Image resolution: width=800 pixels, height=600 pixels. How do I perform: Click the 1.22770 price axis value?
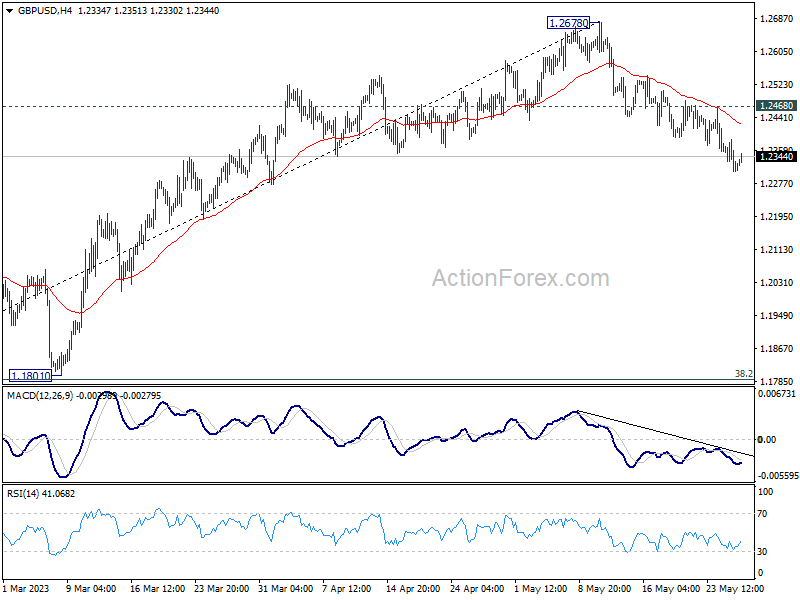coord(777,184)
